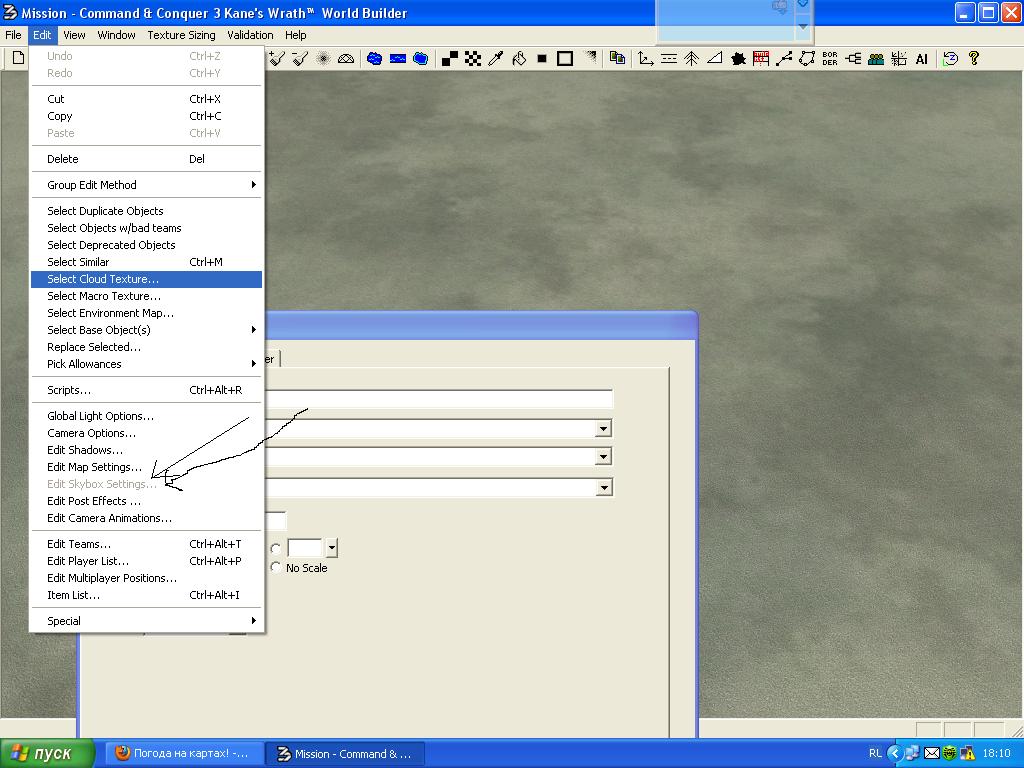Image resolution: width=1024 pixels, height=768 pixels.
Task: Switch to the Firefox Погода на картах taskbar button
Action: [184, 754]
